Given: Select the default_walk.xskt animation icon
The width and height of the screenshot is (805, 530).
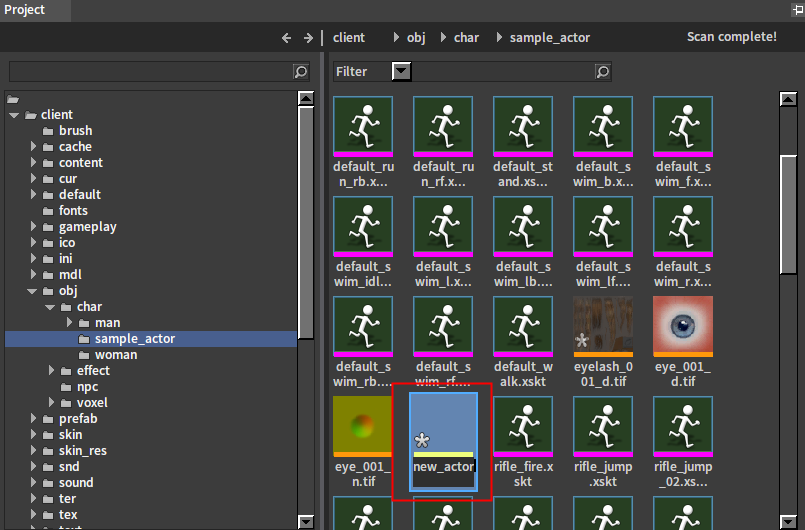Looking at the screenshot, I should tap(523, 326).
